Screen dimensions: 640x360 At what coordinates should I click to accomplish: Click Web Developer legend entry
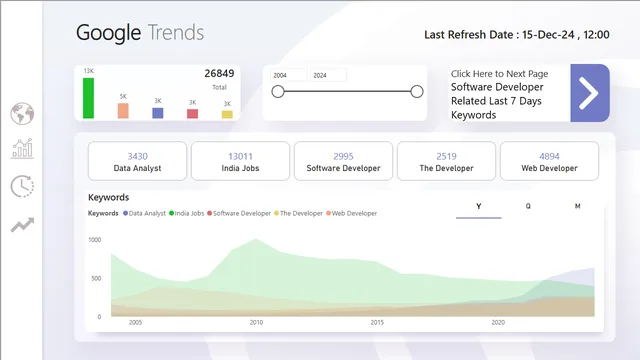tap(351, 213)
